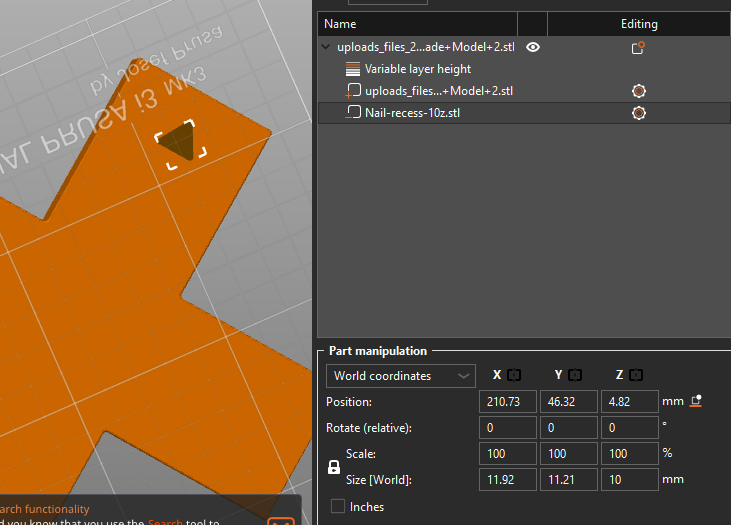731x525 pixels.
Task: Select the uploads_files...+Model+2.stl part row
Action: [524, 91]
